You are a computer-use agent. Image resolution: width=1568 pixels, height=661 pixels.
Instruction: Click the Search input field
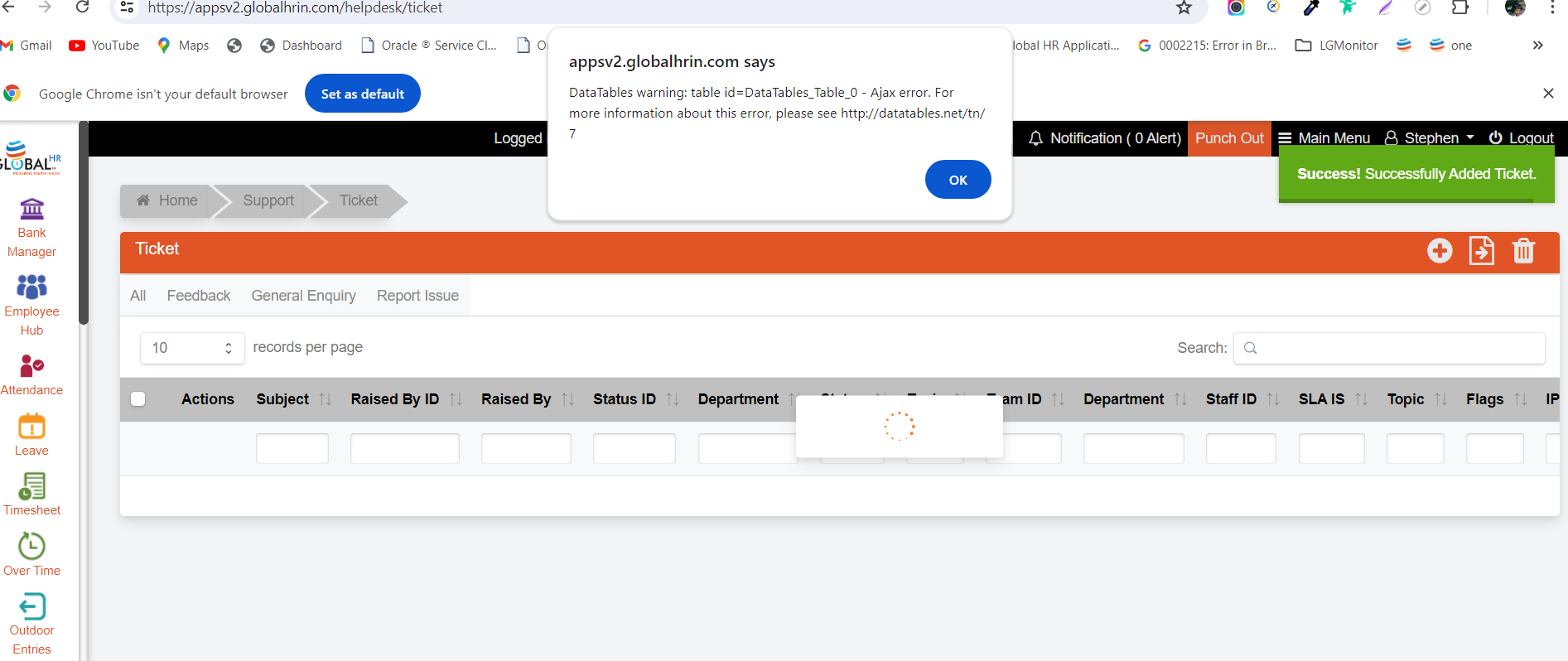tap(1389, 348)
